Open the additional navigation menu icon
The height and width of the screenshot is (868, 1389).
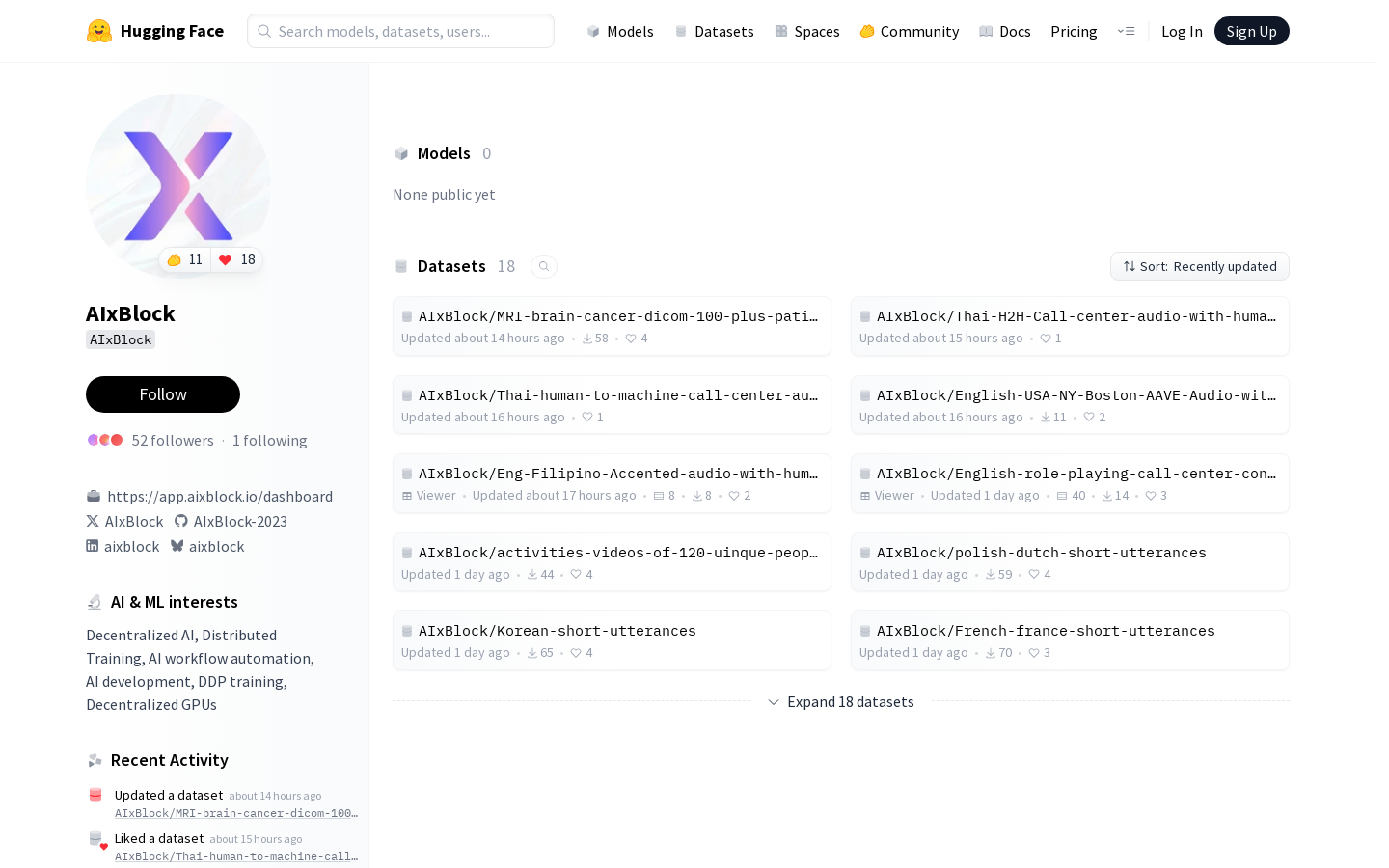pyautogui.click(x=1126, y=31)
